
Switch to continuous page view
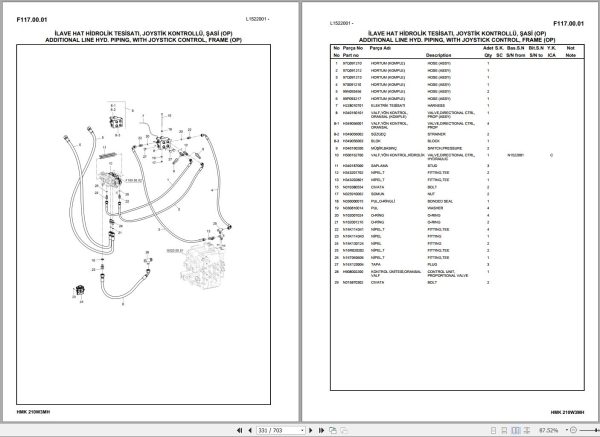point(504,430)
